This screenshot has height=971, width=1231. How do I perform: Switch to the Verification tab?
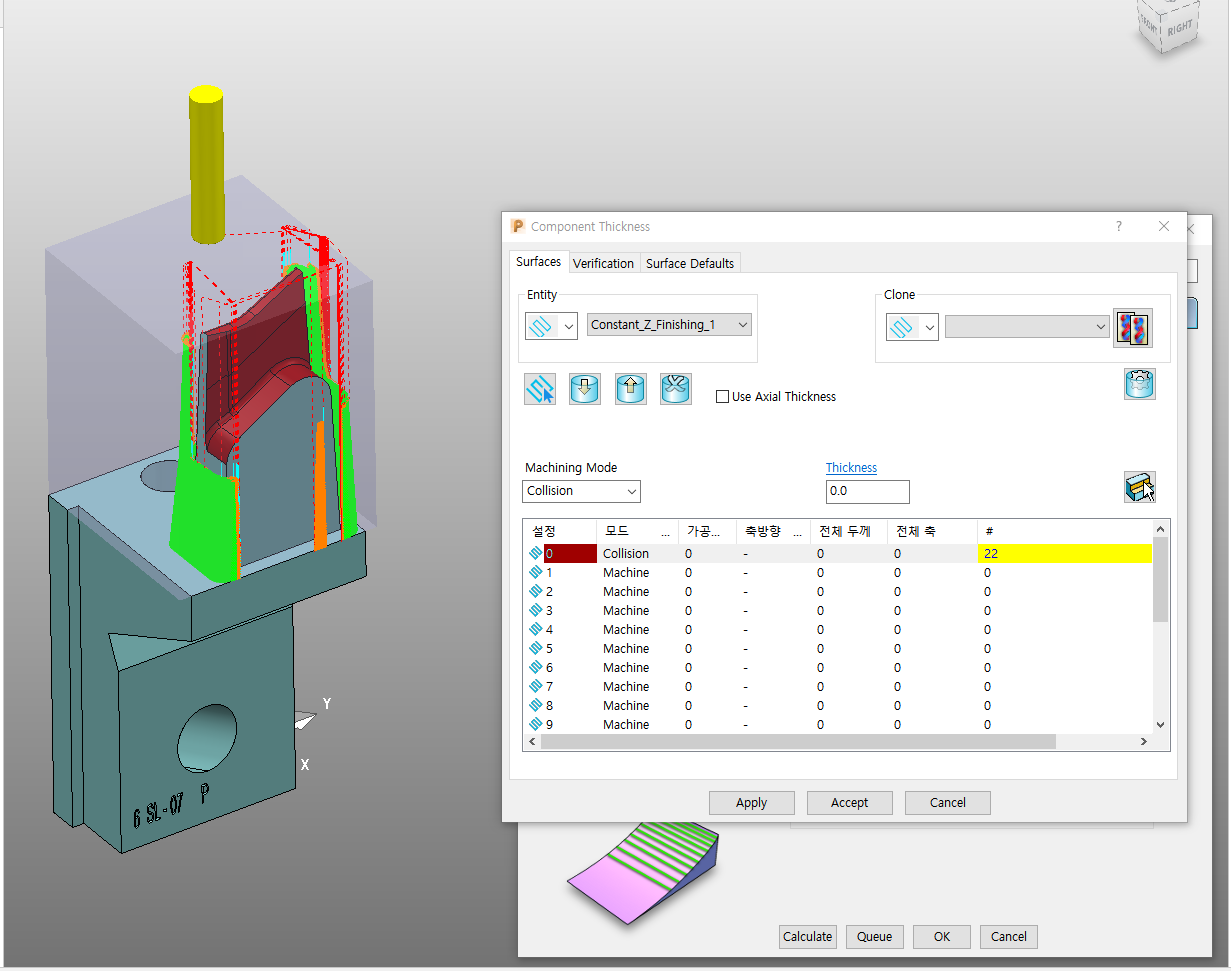[604, 262]
